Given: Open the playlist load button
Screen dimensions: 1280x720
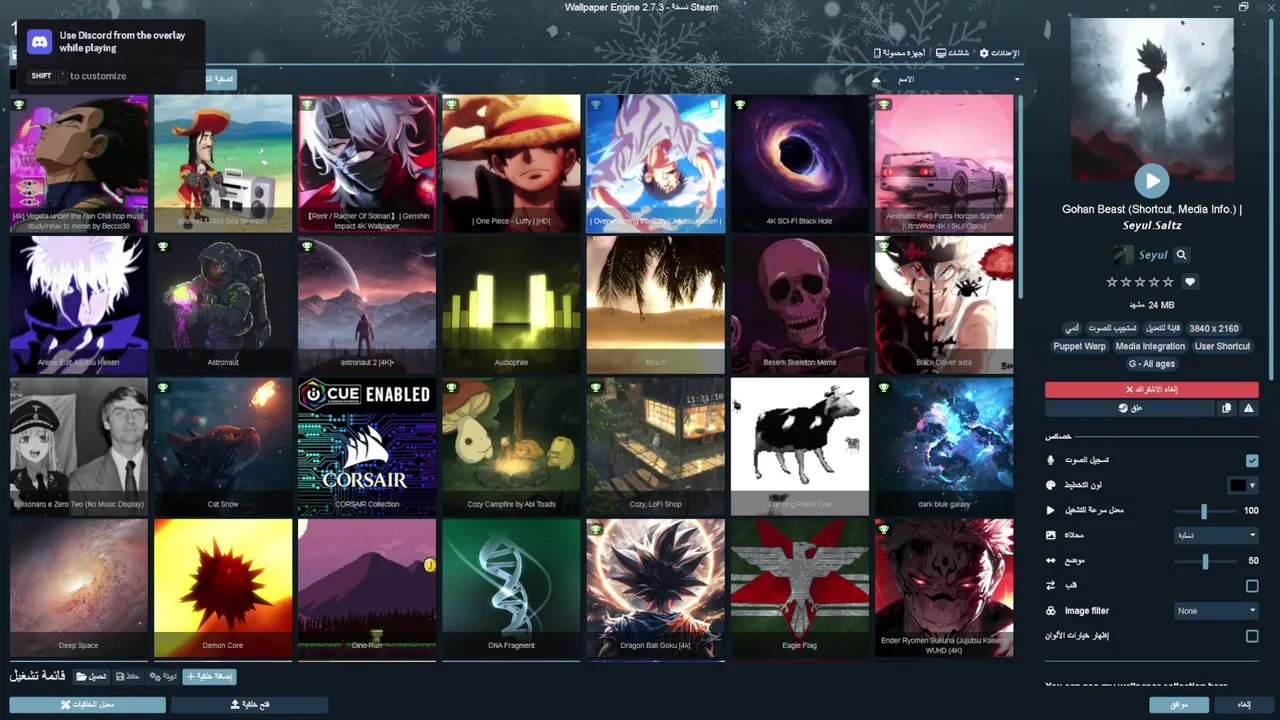Looking at the screenshot, I should pos(92,677).
